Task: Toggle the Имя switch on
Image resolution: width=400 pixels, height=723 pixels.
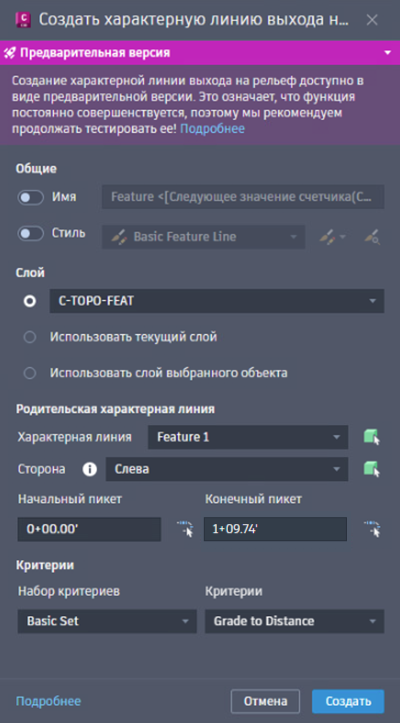Action: click(x=30, y=197)
